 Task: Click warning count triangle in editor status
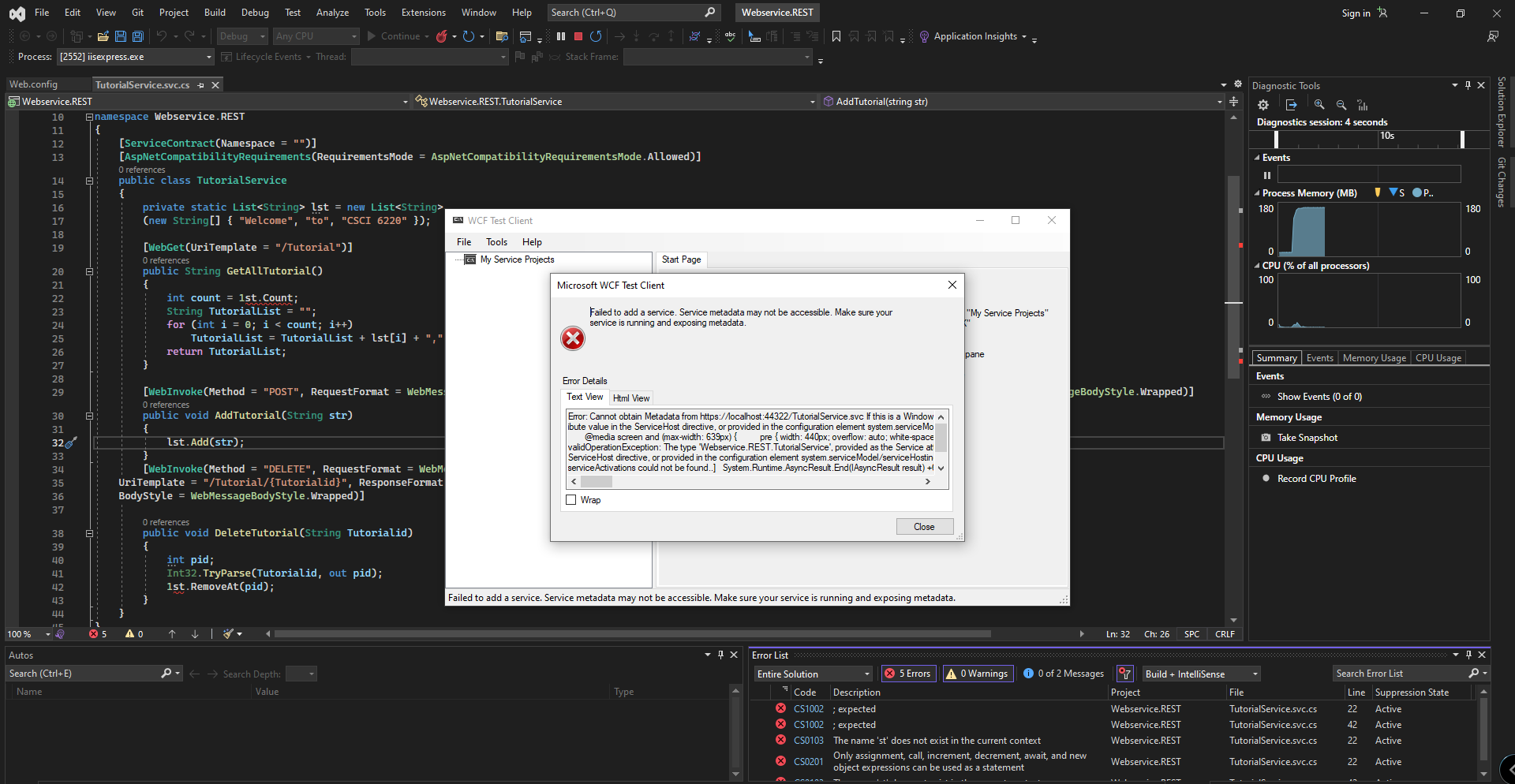129,634
